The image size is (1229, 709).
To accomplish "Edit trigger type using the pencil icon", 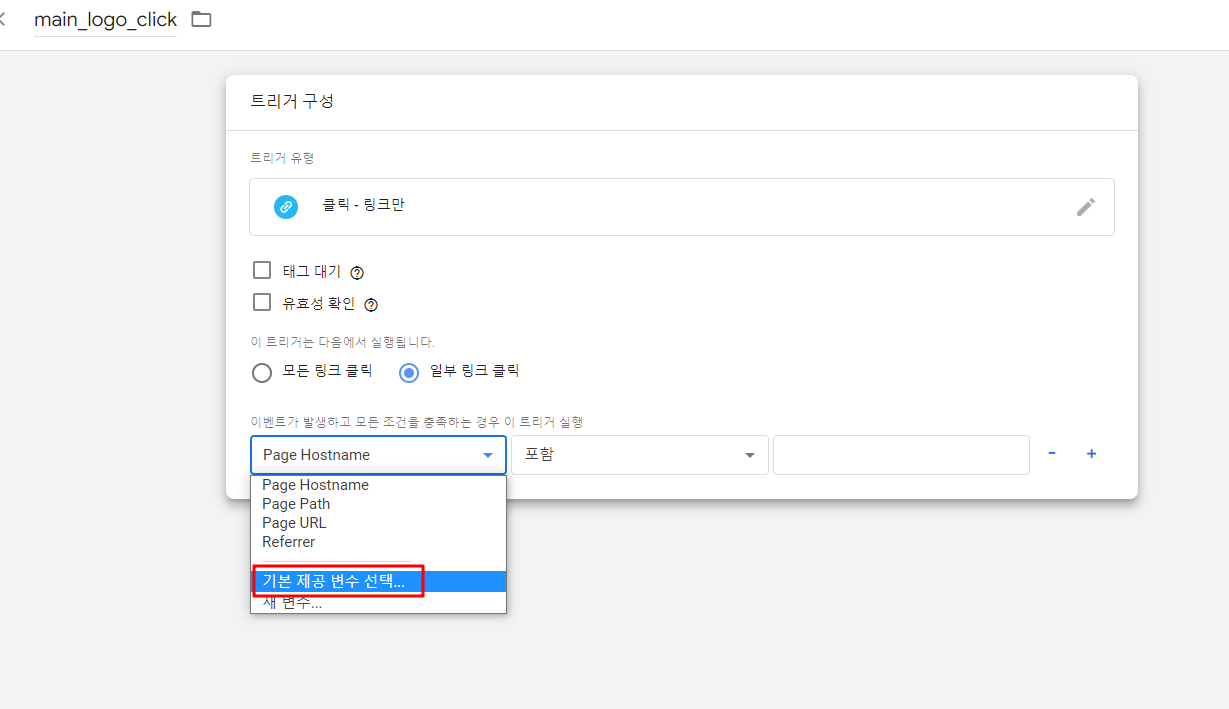I will click(1086, 207).
